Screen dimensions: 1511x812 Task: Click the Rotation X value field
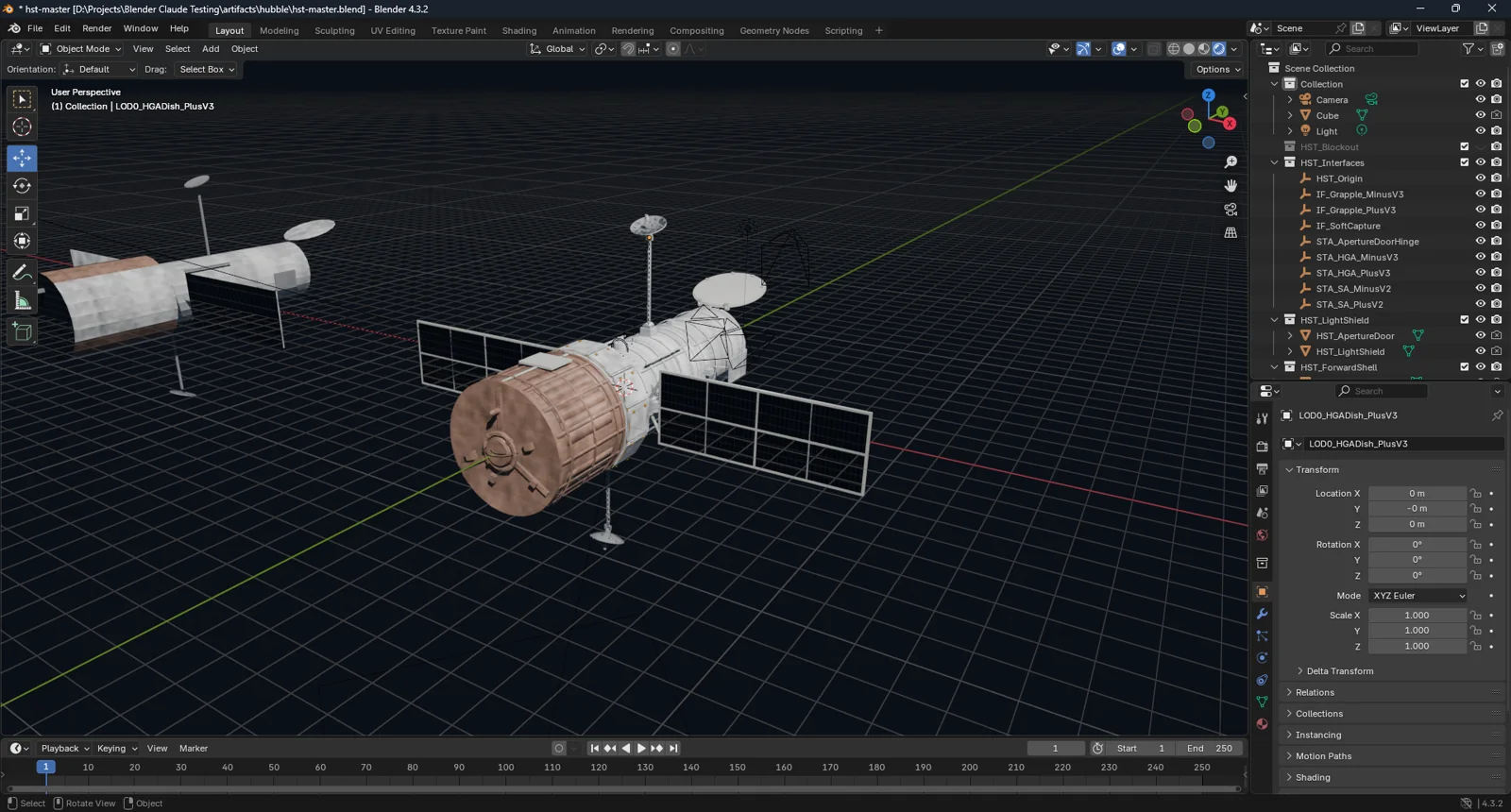(1417, 545)
